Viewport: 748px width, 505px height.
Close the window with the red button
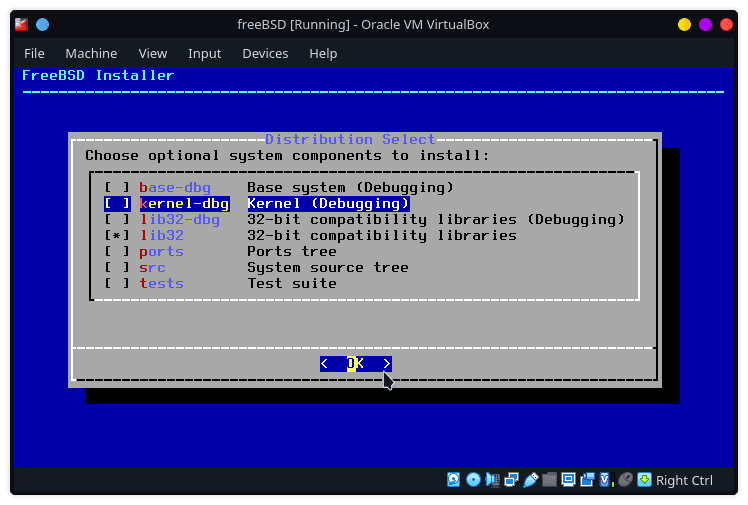coord(726,24)
